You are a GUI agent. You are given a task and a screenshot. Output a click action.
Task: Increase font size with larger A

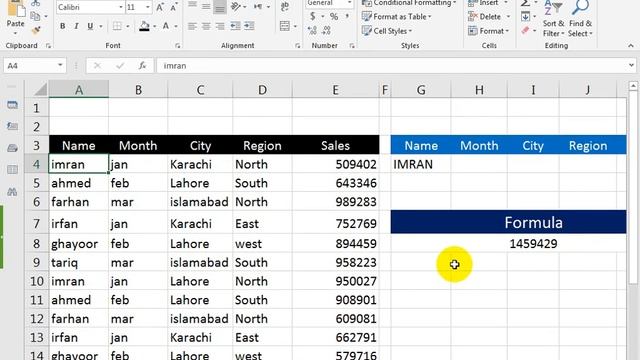click(160, 7)
